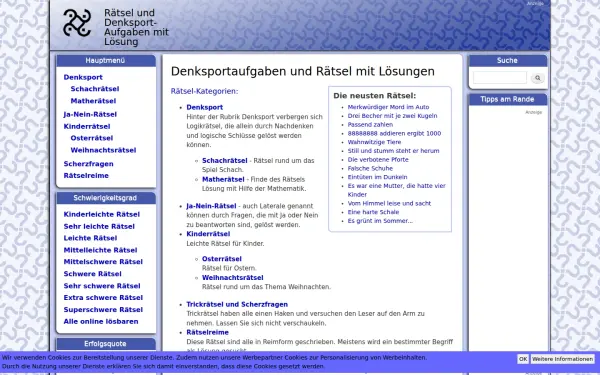Select Kinderrätsel in the Hauptmenü
The height and width of the screenshot is (375, 600).
[87, 126]
